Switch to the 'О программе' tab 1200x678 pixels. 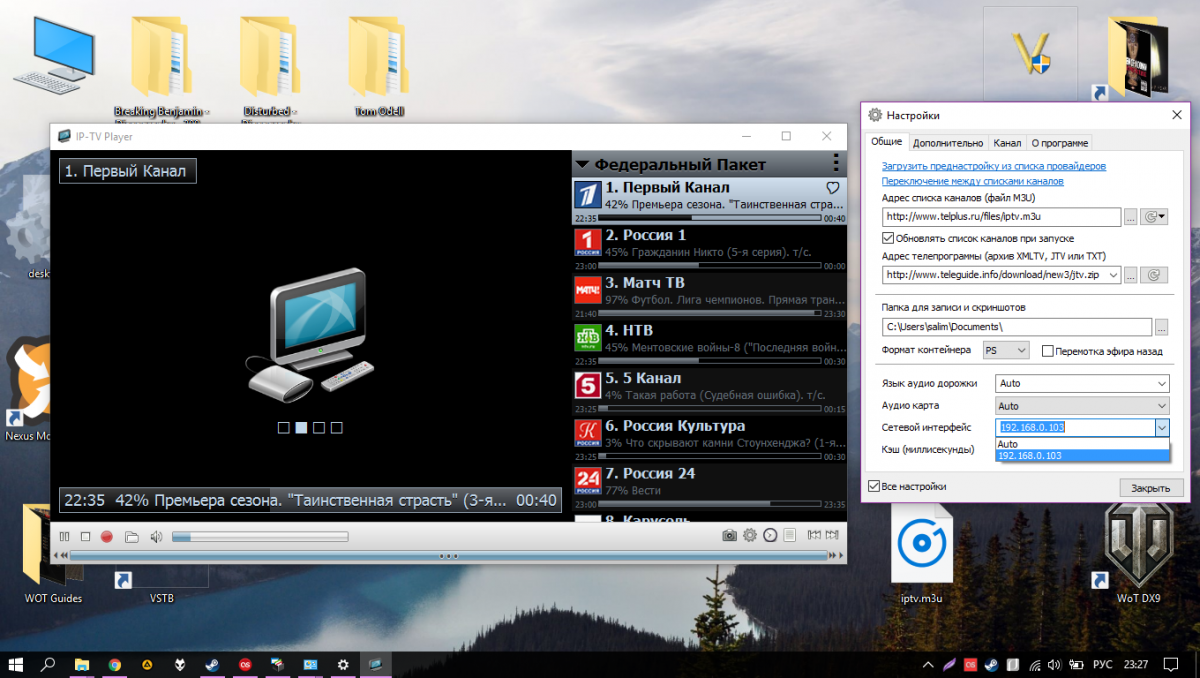click(x=1060, y=143)
